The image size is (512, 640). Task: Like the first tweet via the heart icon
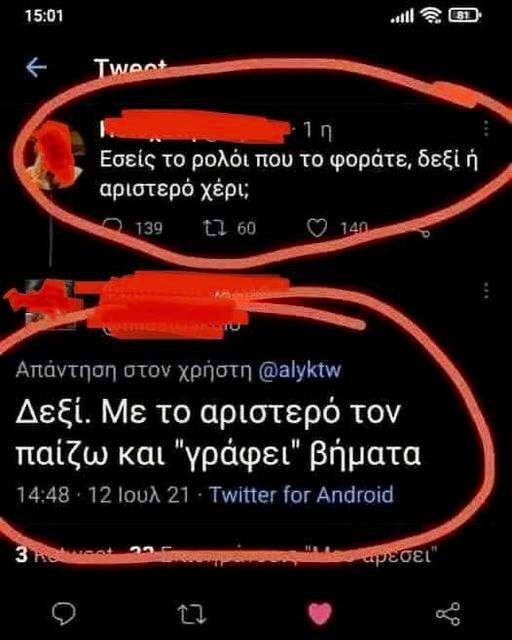(317, 228)
